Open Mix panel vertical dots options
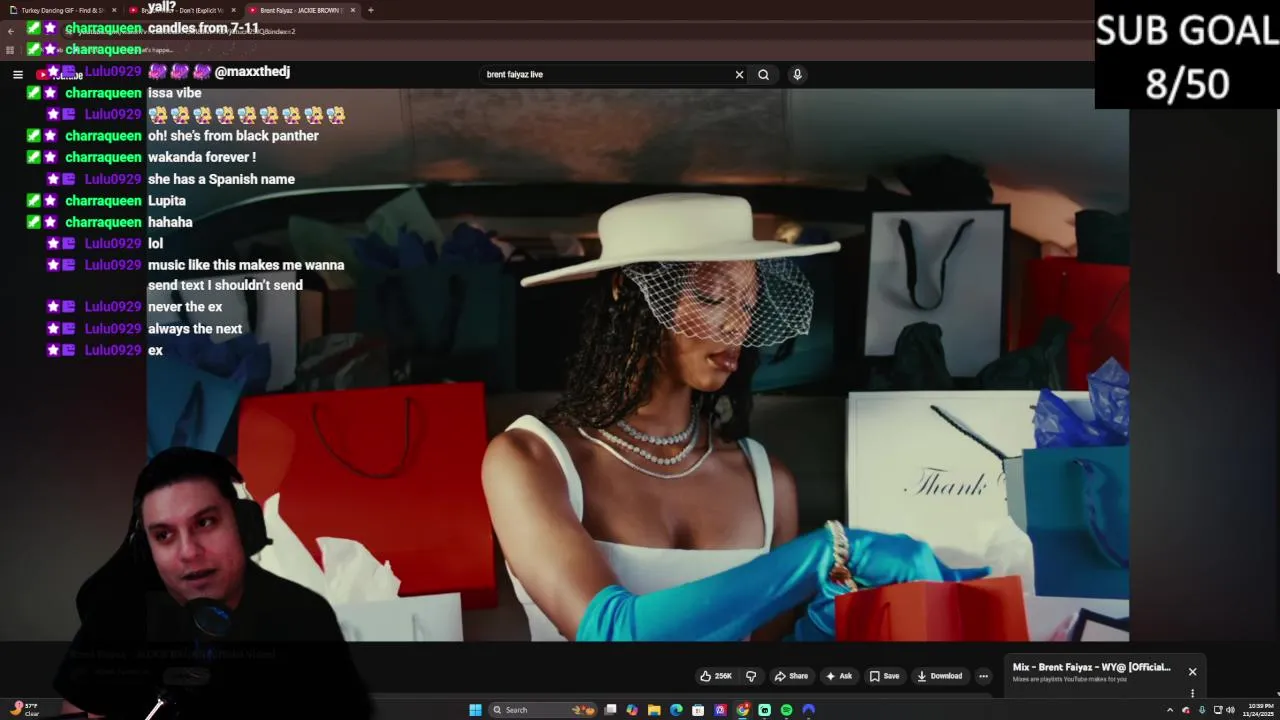1280x720 pixels. point(1192,693)
